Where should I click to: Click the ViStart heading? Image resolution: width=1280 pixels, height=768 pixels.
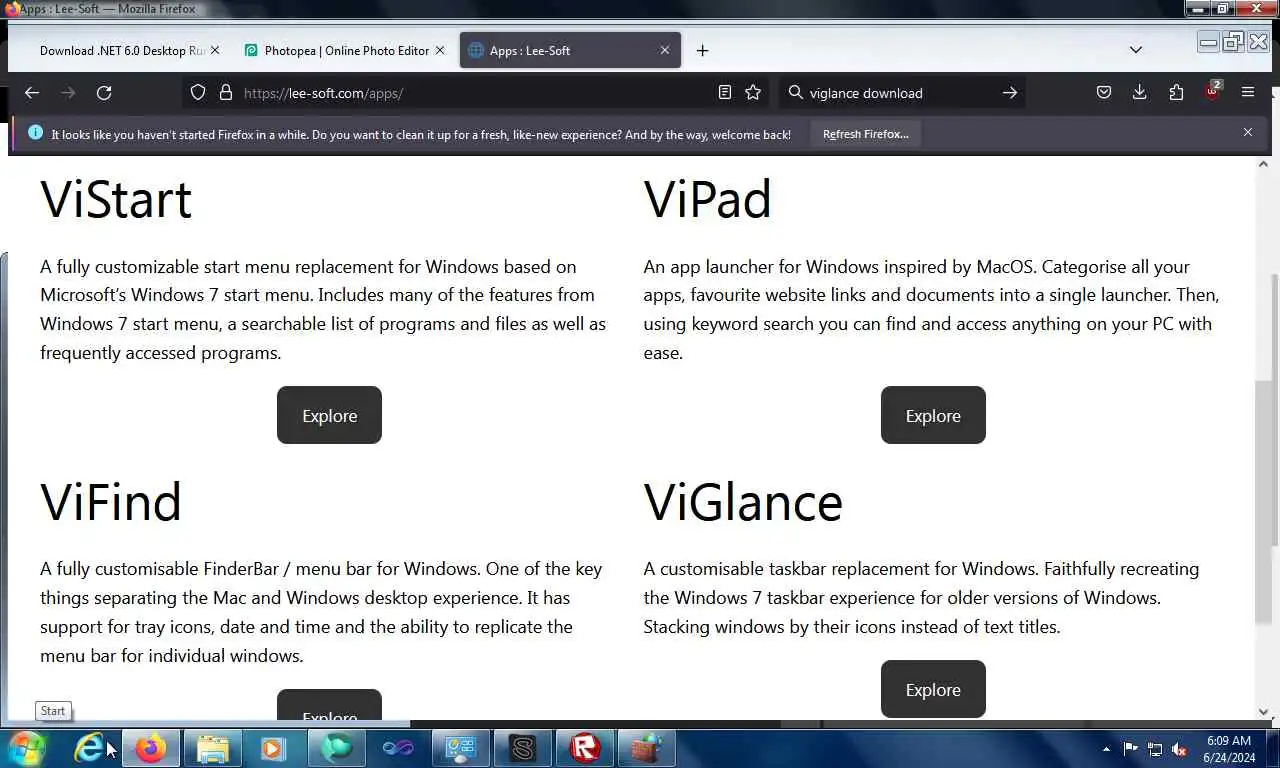click(x=116, y=200)
